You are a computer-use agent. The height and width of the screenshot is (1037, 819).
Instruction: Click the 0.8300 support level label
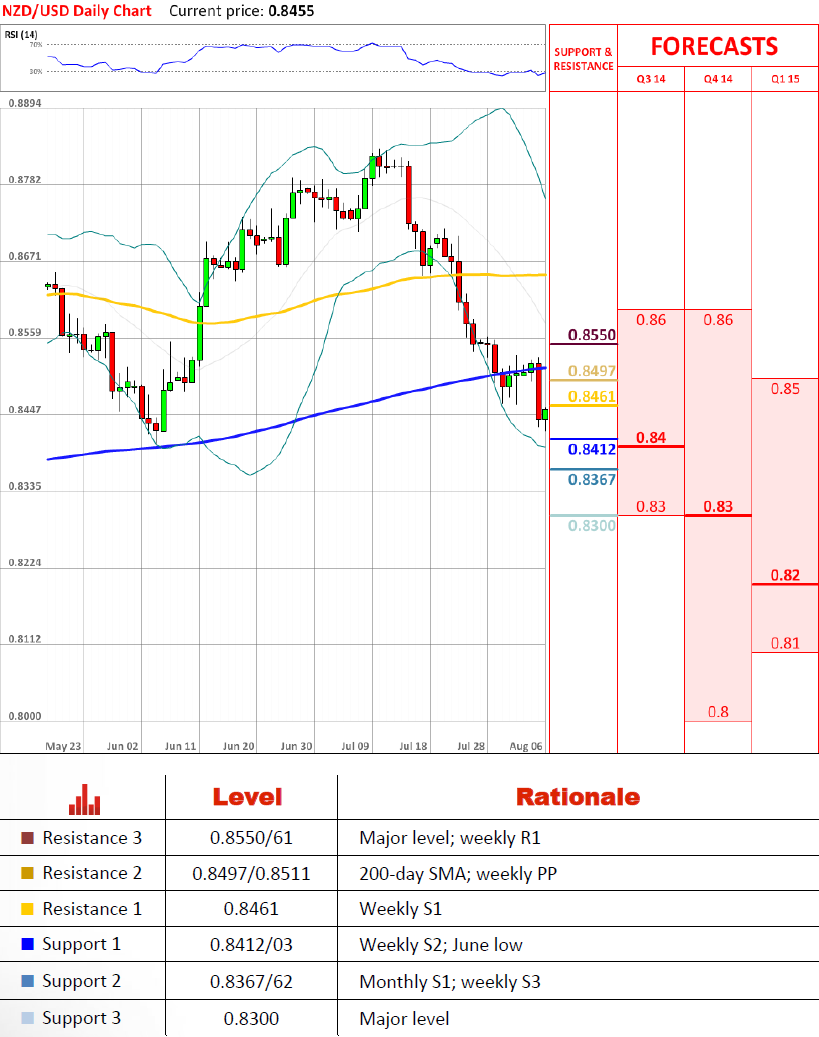592,525
